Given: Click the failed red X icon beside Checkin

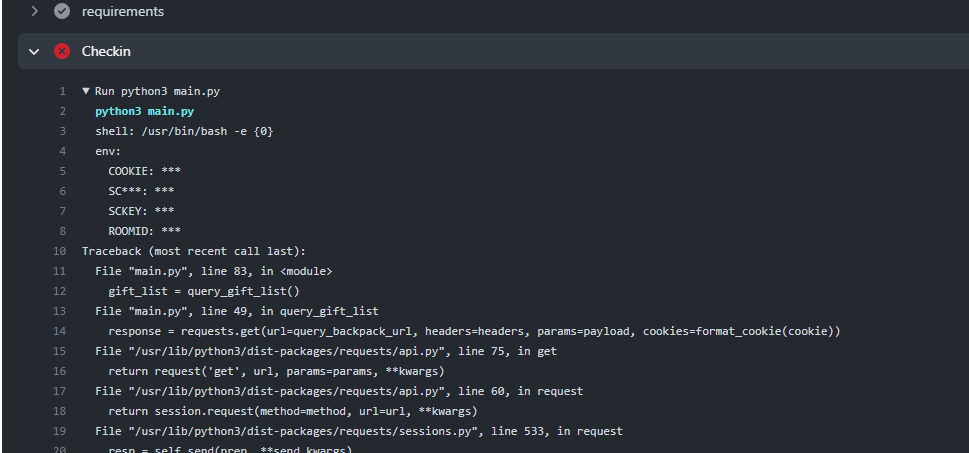Looking at the screenshot, I should 62,51.
